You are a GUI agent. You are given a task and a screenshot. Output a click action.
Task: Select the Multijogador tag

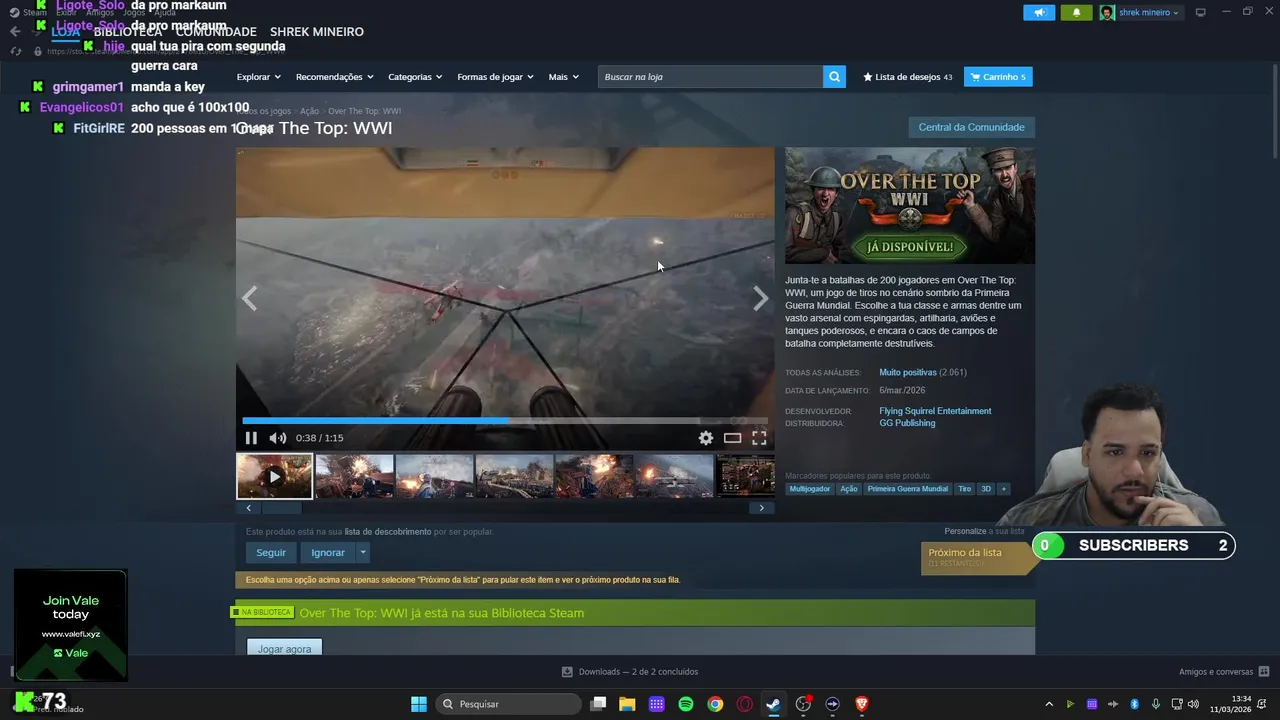(810, 489)
